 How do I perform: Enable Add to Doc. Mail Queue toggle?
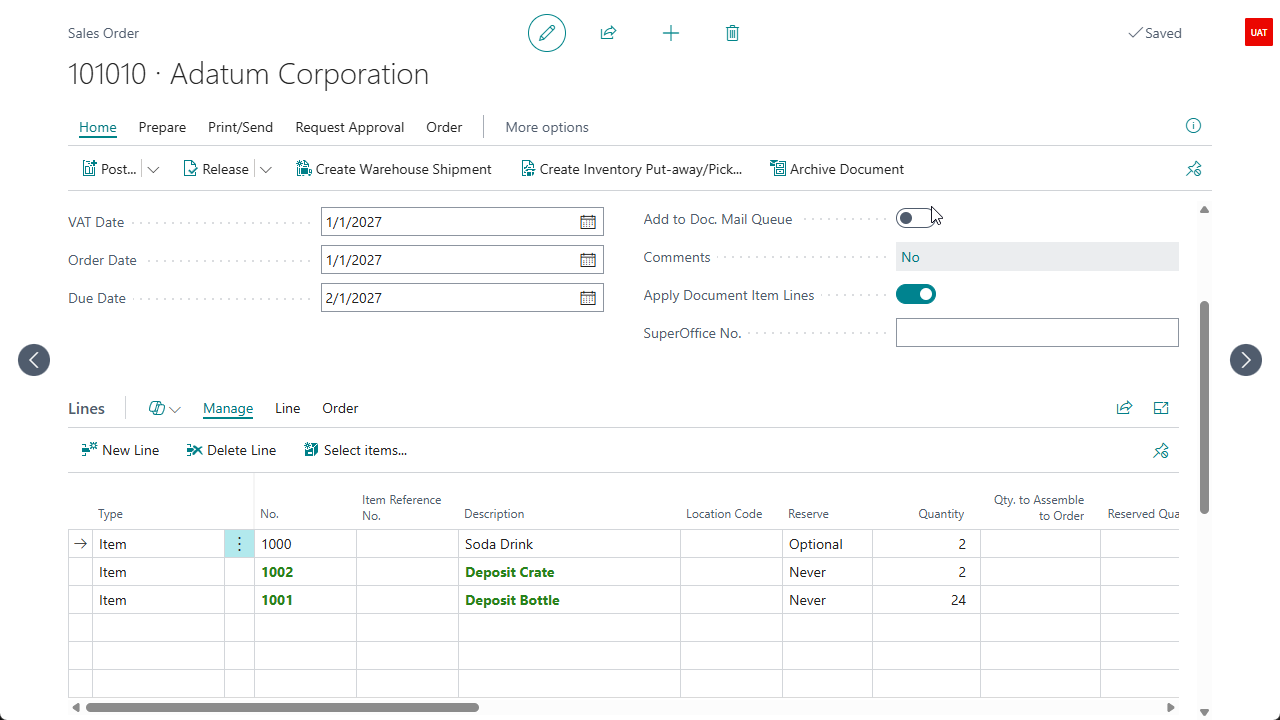(x=915, y=218)
